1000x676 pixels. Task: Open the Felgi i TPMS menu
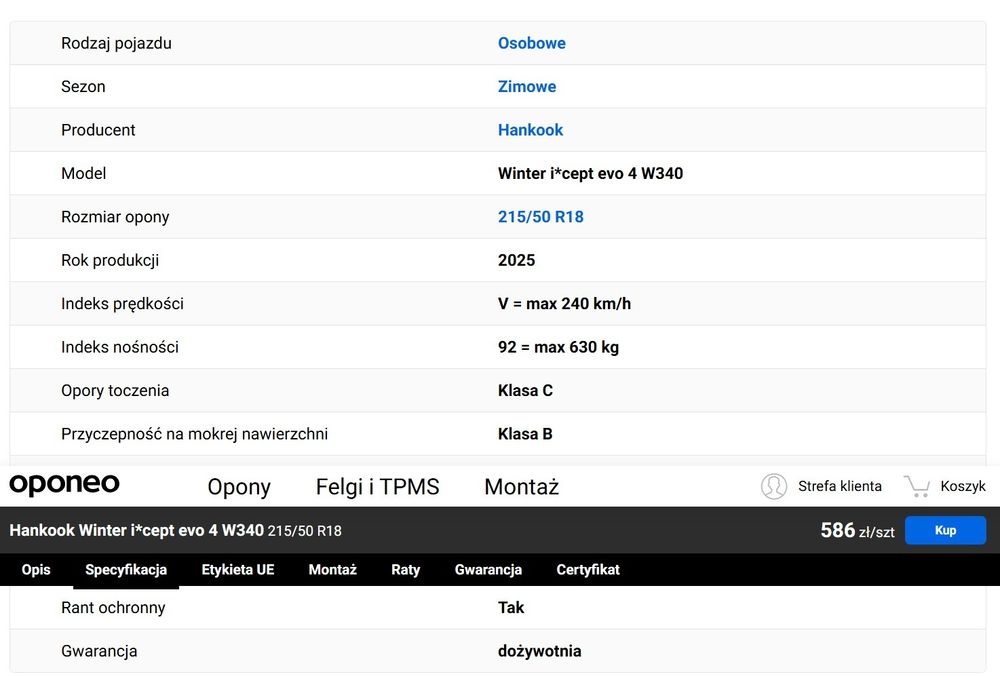click(378, 487)
